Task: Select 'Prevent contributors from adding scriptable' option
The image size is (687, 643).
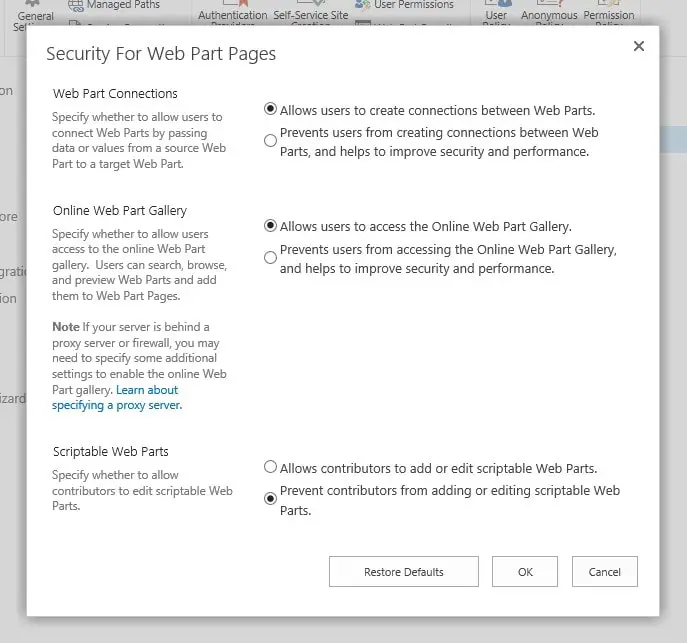Action: [270, 499]
